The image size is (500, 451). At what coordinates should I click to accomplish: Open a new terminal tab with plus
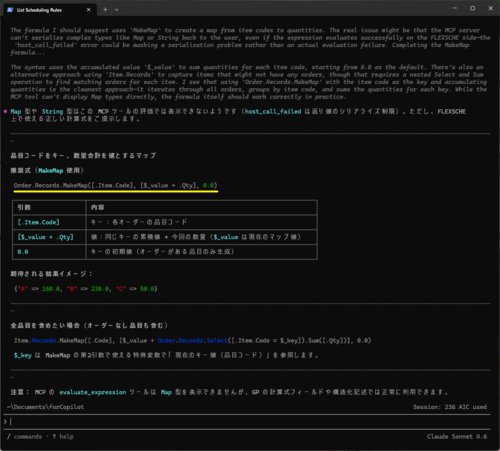point(105,10)
